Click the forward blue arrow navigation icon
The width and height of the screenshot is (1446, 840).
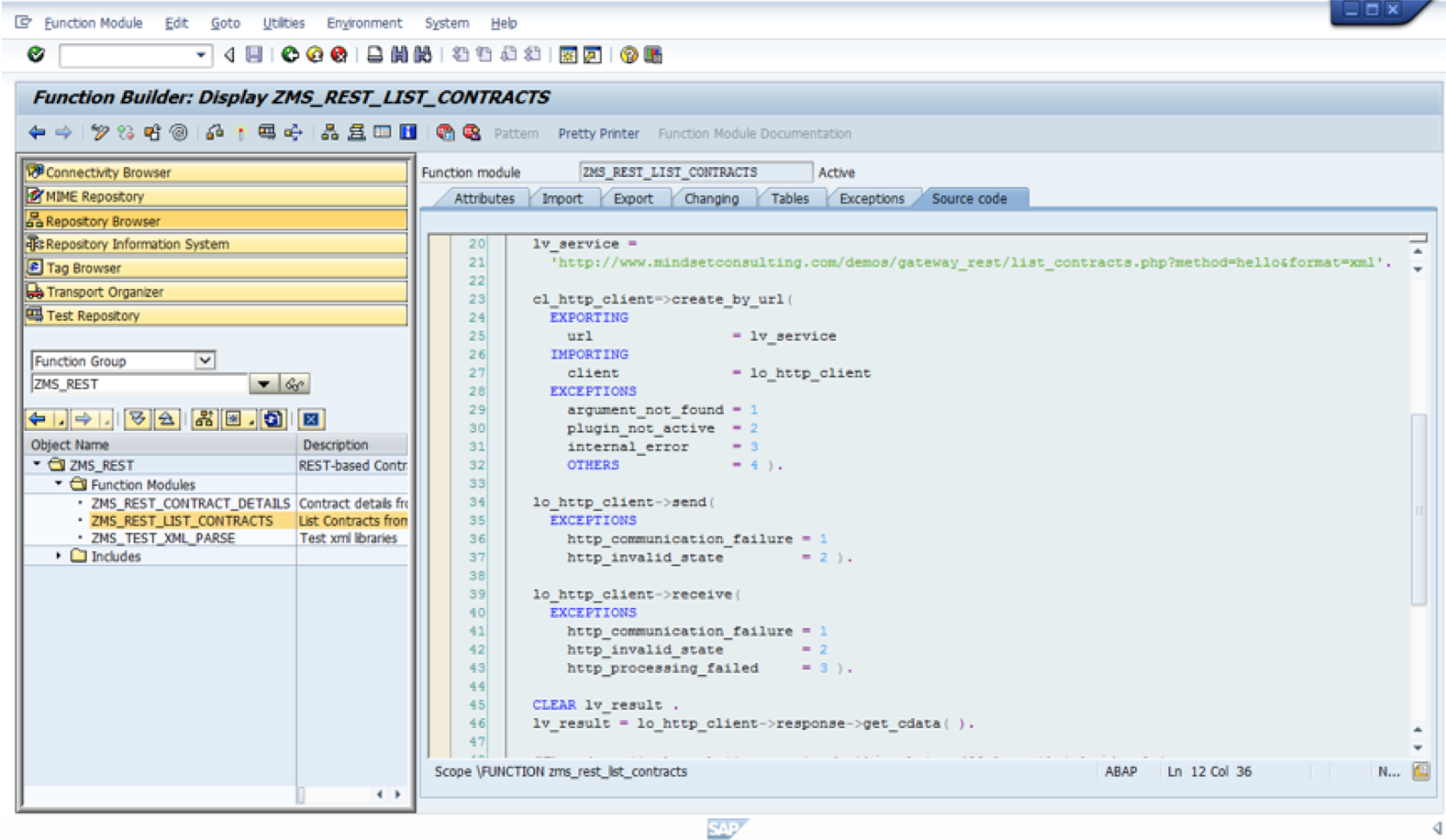click(62, 134)
